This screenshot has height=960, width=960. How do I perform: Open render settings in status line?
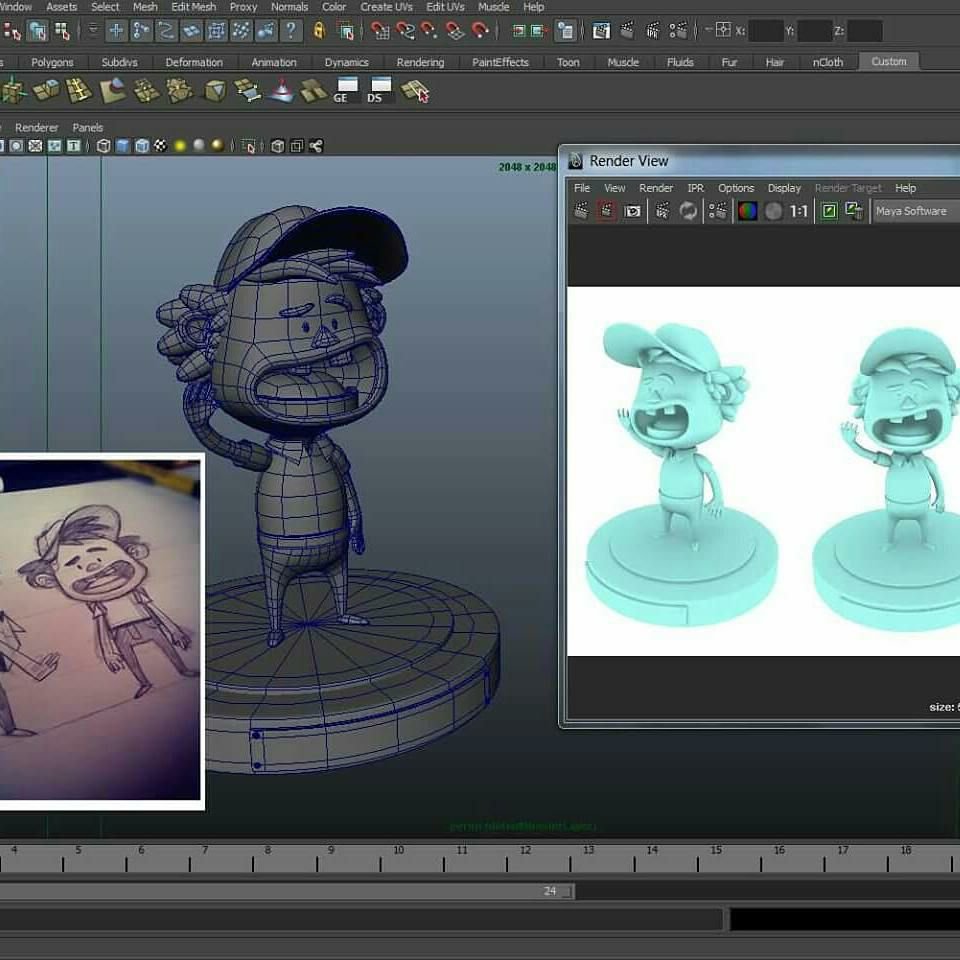678,31
